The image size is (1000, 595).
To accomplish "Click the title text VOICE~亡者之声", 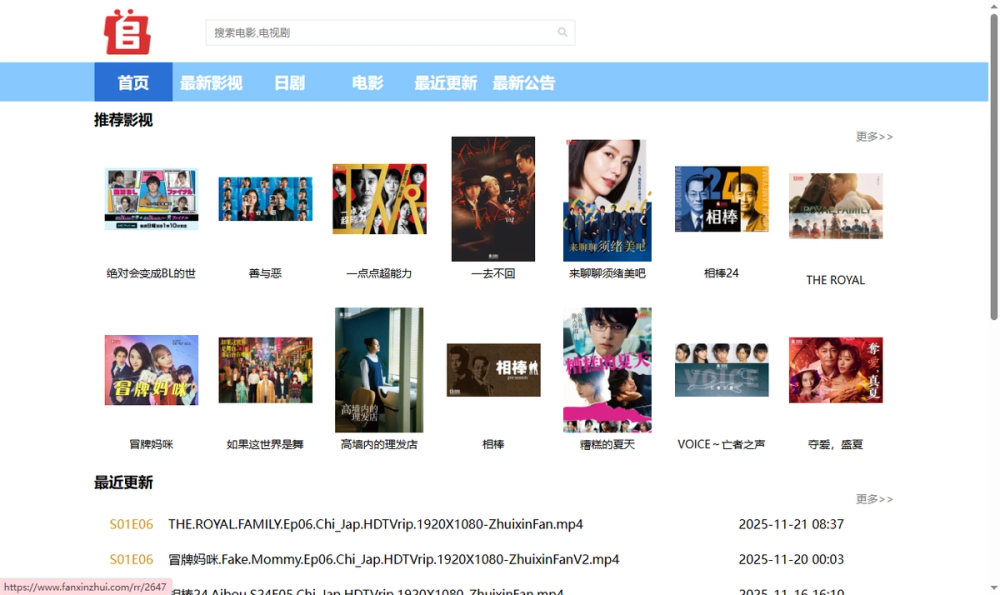I will pos(721,444).
